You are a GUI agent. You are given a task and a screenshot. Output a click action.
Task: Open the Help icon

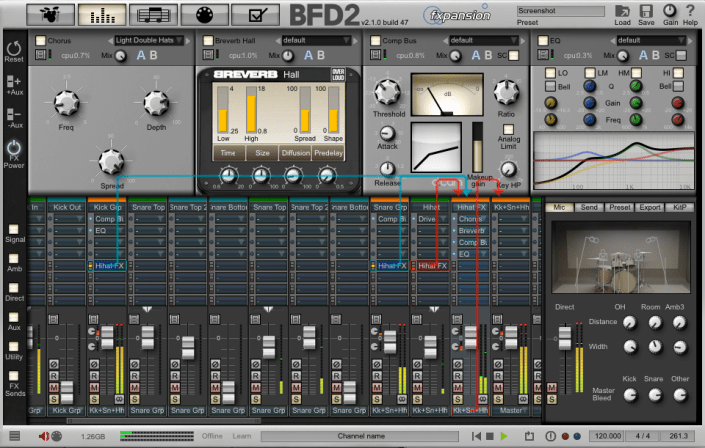690,12
